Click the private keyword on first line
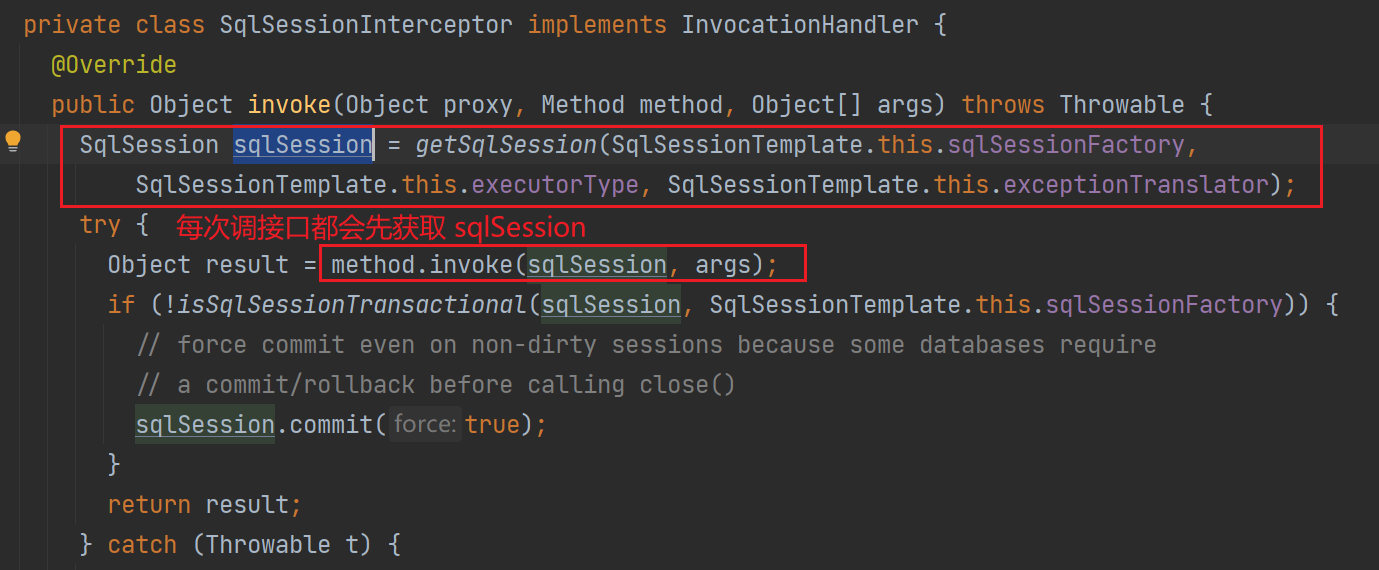 71,25
